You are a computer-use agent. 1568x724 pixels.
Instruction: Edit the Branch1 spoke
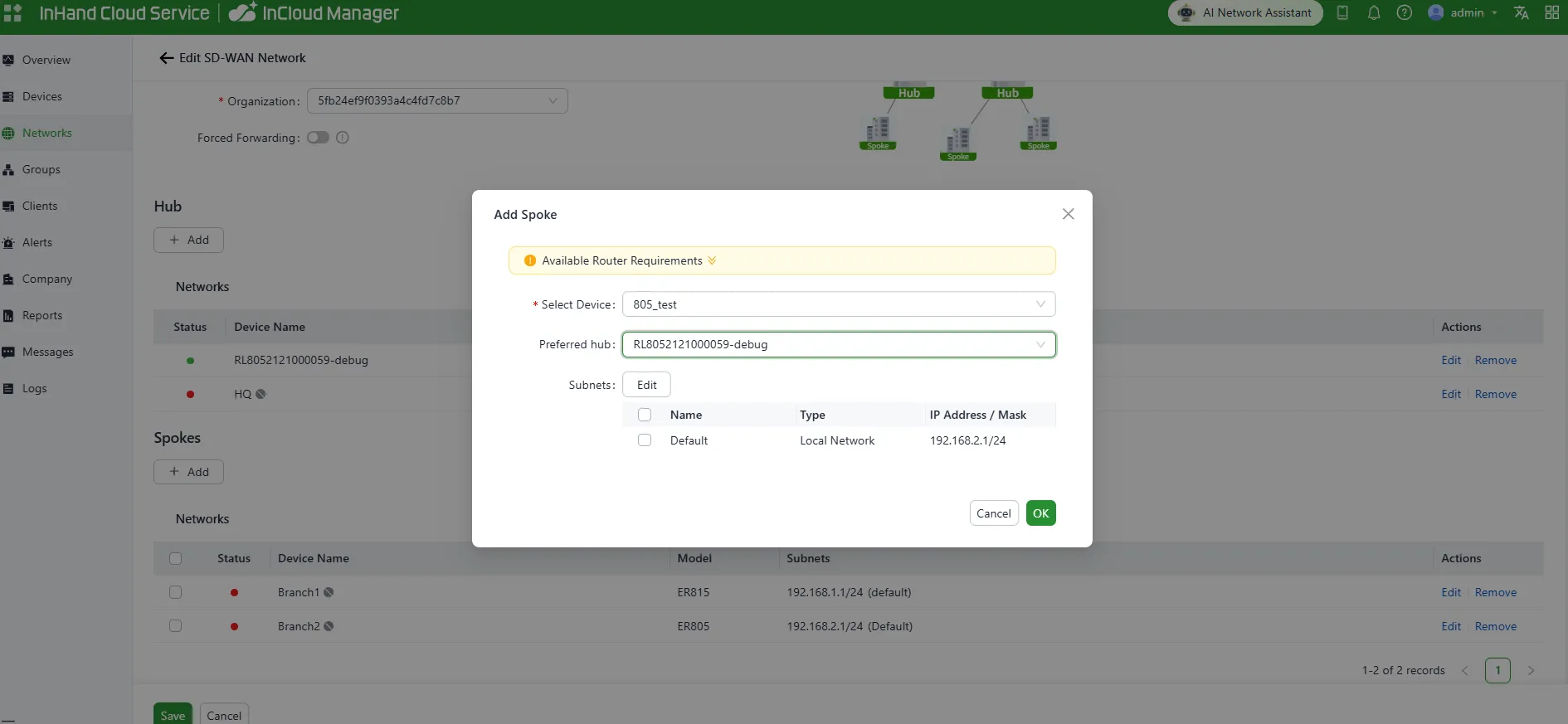tap(1451, 592)
